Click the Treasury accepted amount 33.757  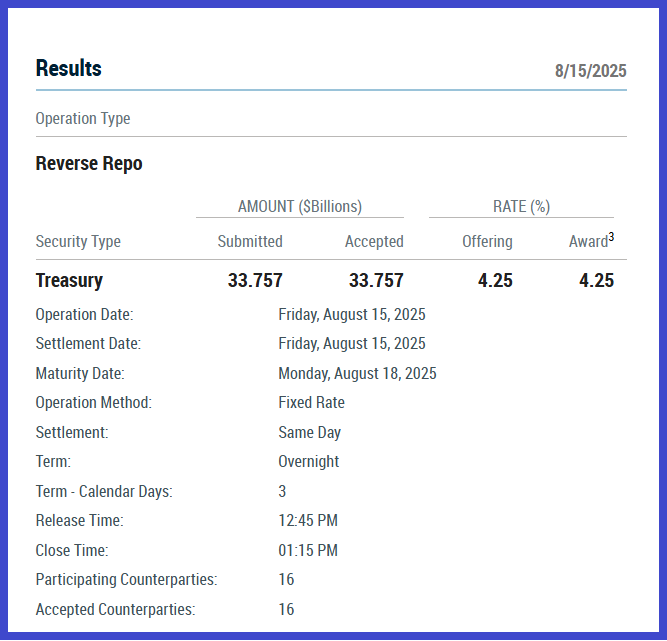tap(376, 281)
